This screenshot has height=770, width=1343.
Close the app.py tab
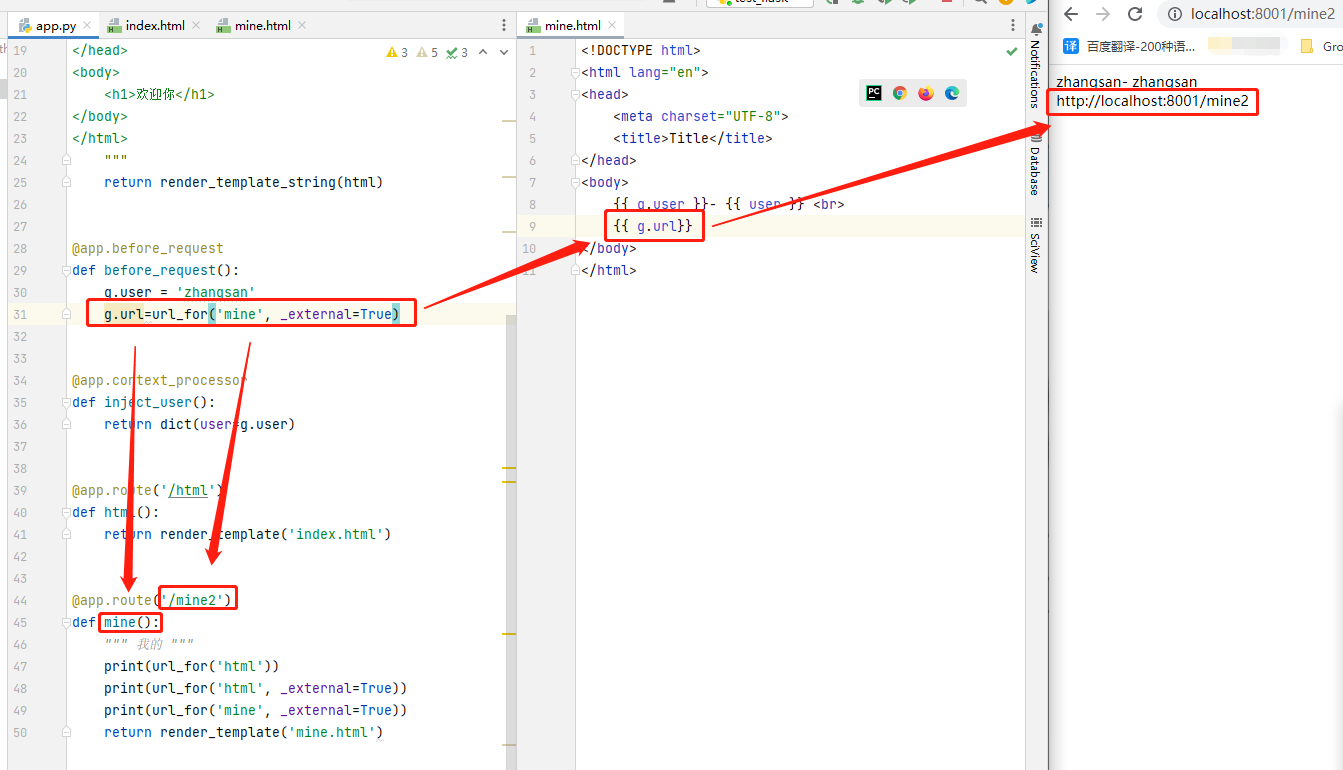(x=87, y=25)
